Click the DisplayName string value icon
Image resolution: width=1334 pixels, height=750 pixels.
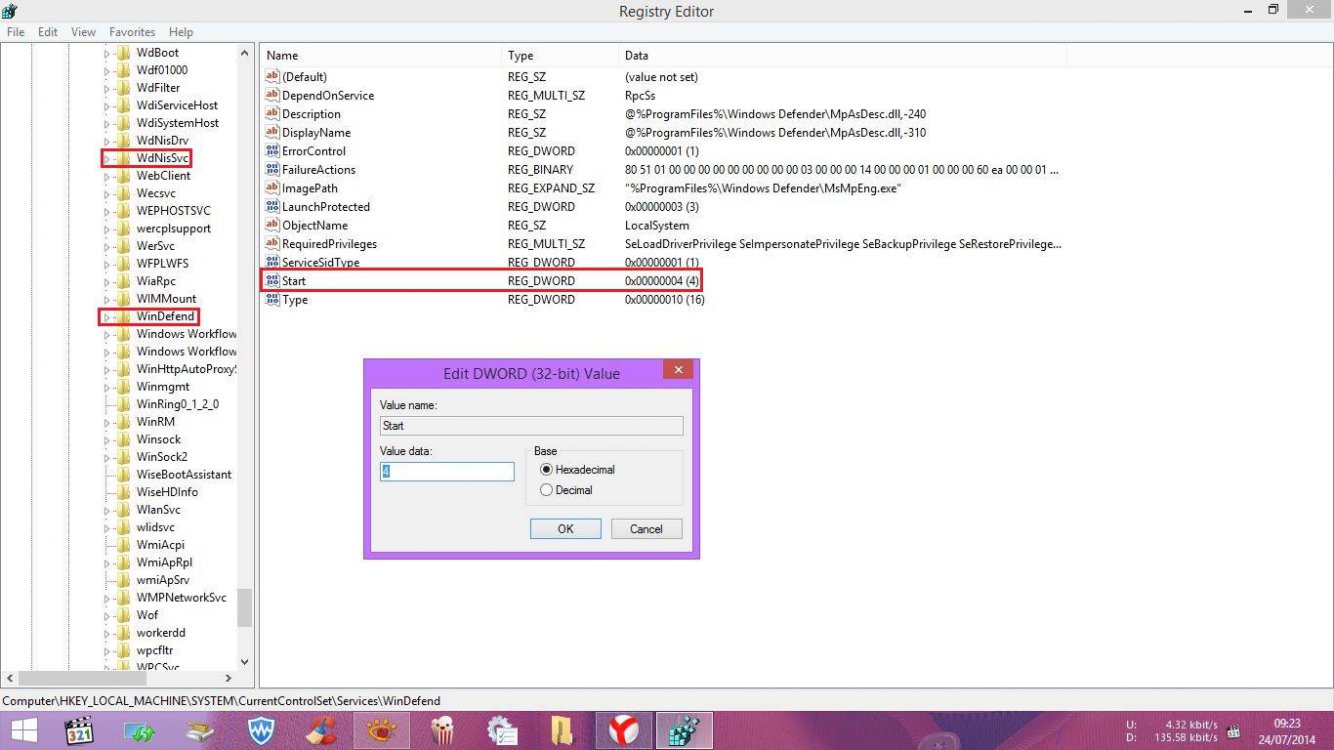pos(271,132)
